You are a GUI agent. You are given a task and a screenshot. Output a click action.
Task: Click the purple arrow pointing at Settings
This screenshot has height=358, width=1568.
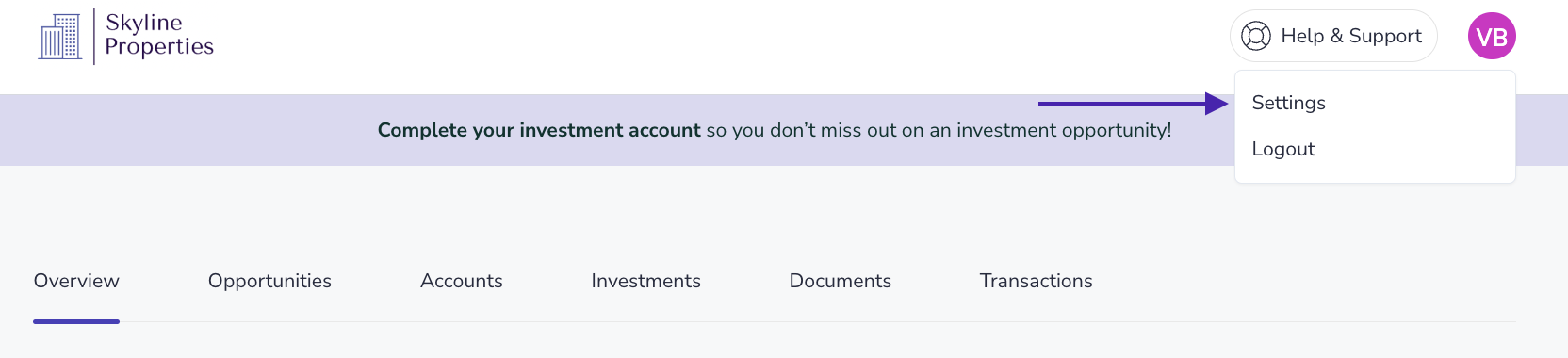[1133, 104]
